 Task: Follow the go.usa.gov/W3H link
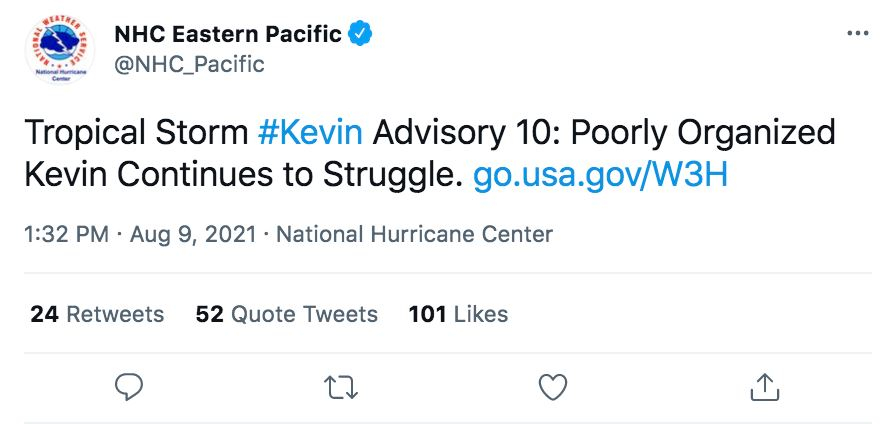point(599,175)
